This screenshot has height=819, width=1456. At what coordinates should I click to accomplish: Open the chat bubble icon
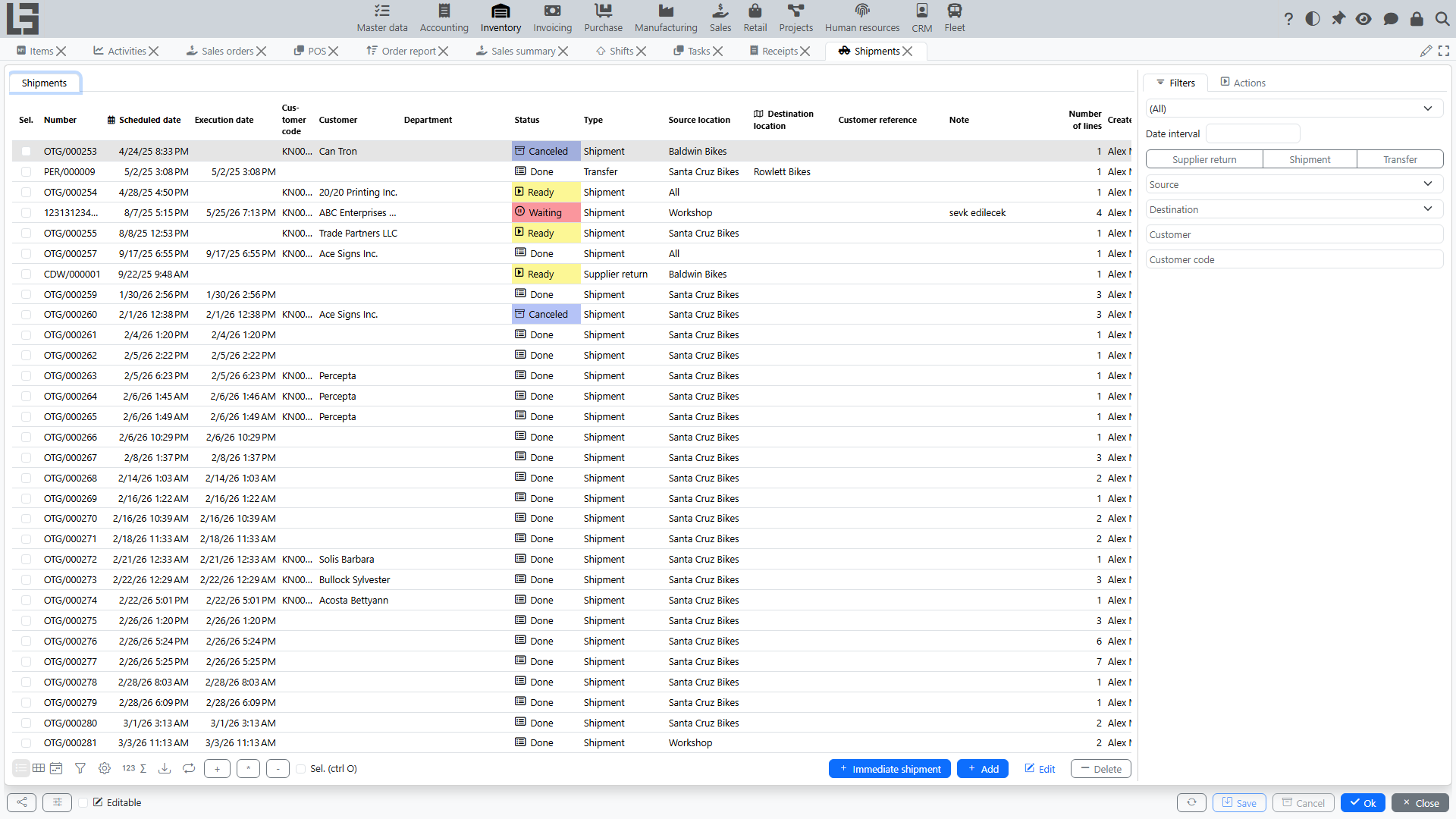point(1391,19)
